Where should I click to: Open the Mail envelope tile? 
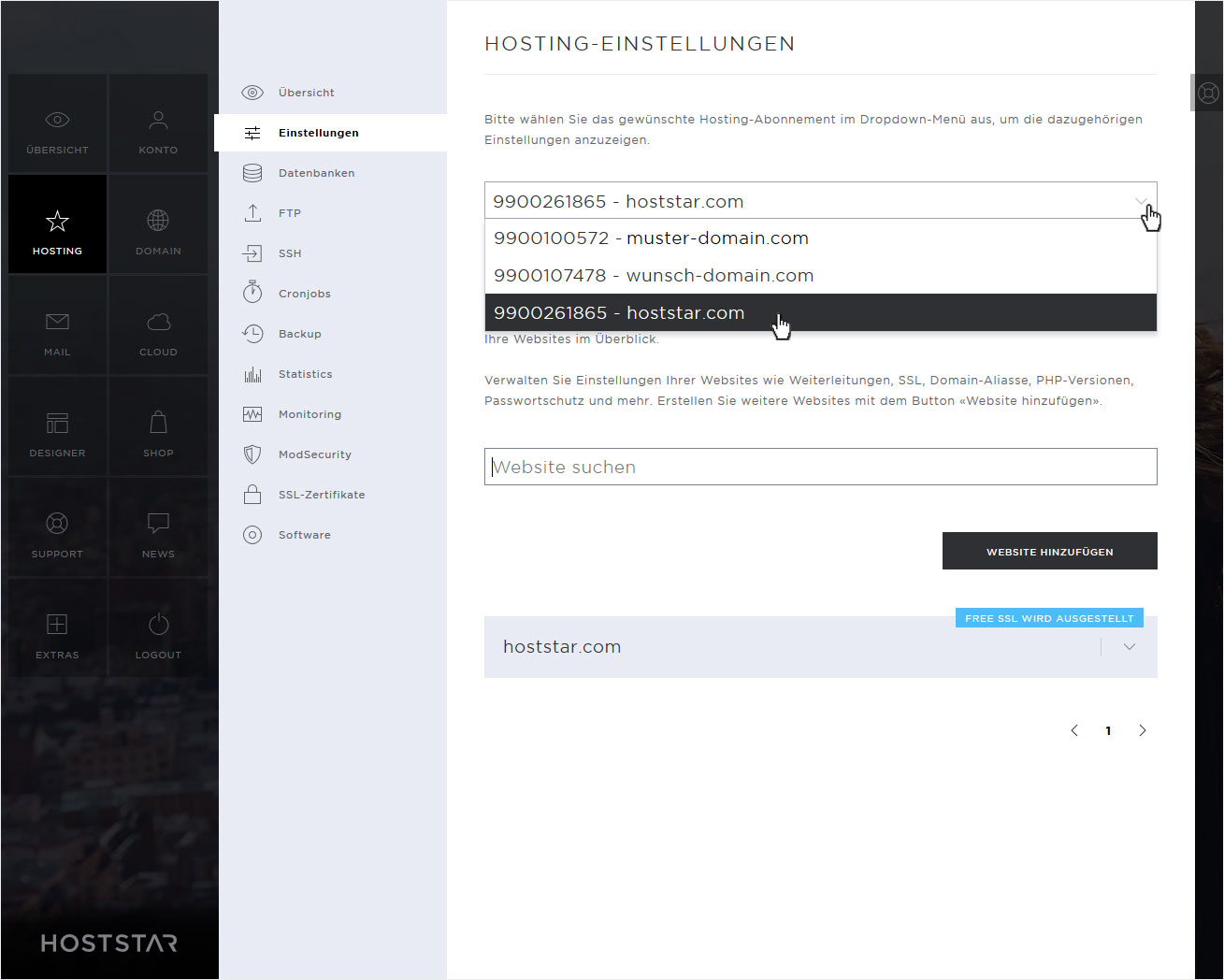(57, 325)
